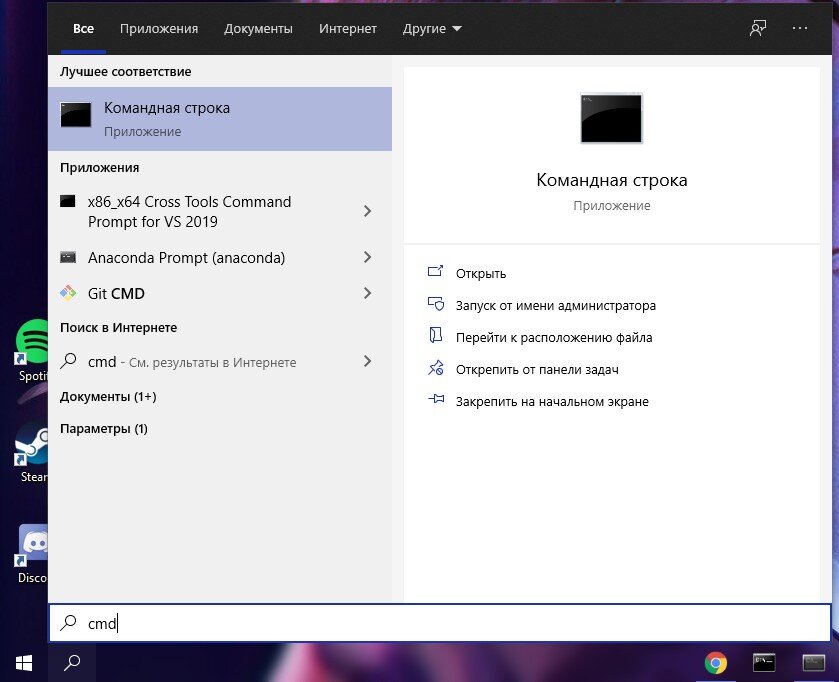This screenshot has width=839, height=682.
Task: Switch to the Интернет tab
Action: (x=348, y=28)
